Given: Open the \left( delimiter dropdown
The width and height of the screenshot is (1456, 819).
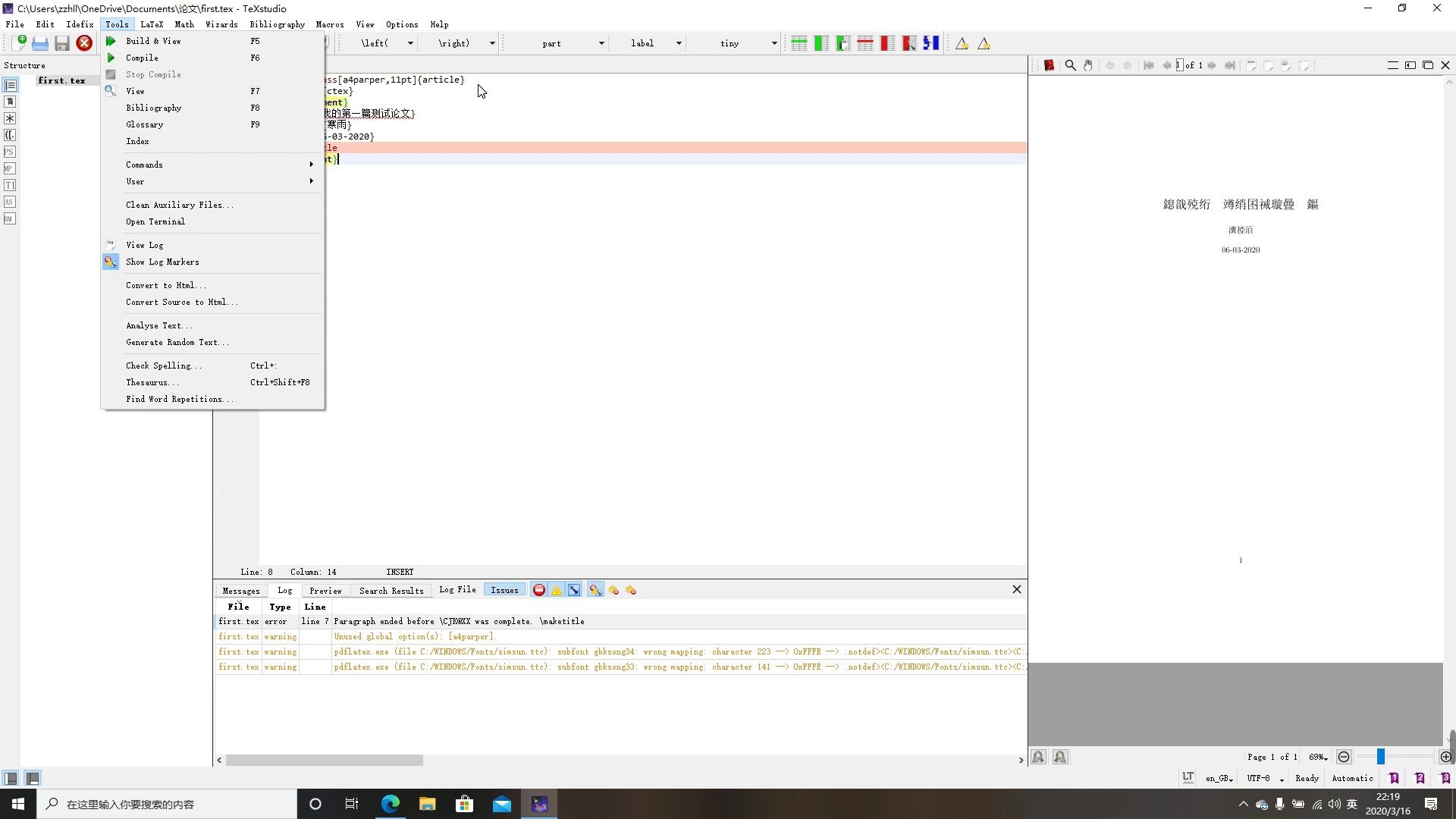Looking at the screenshot, I should tap(410, 44).
